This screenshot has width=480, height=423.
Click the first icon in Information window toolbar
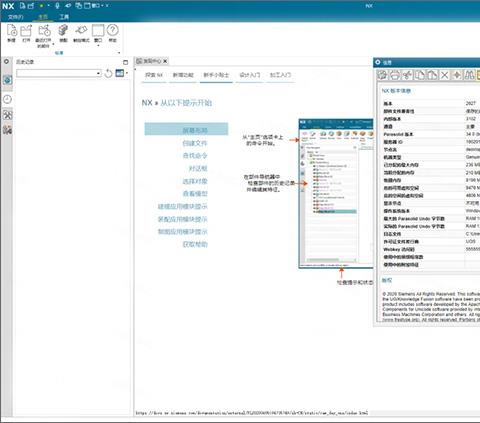click(x=383, y=75)
